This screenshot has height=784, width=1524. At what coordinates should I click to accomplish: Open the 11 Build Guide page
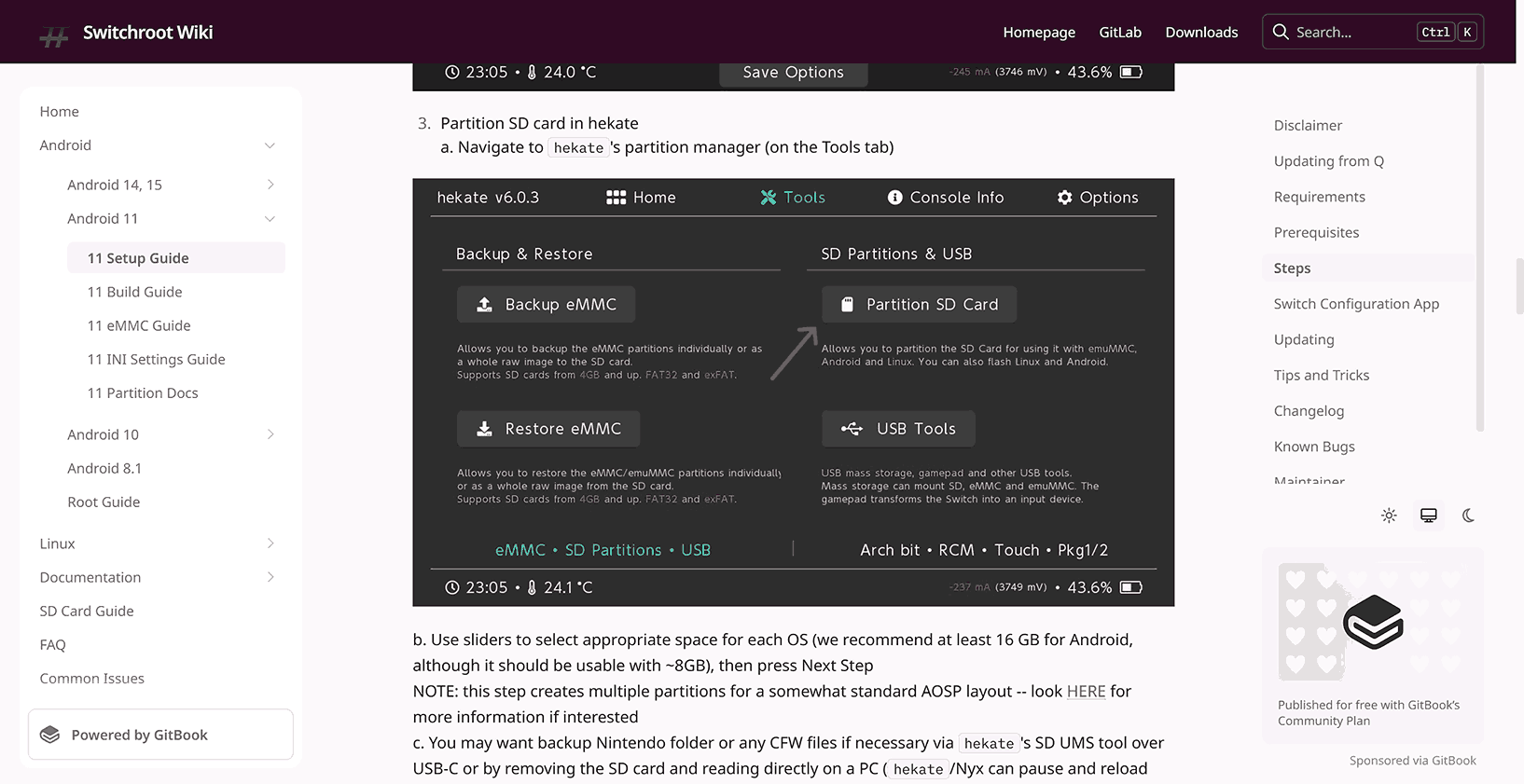point(135,292)
